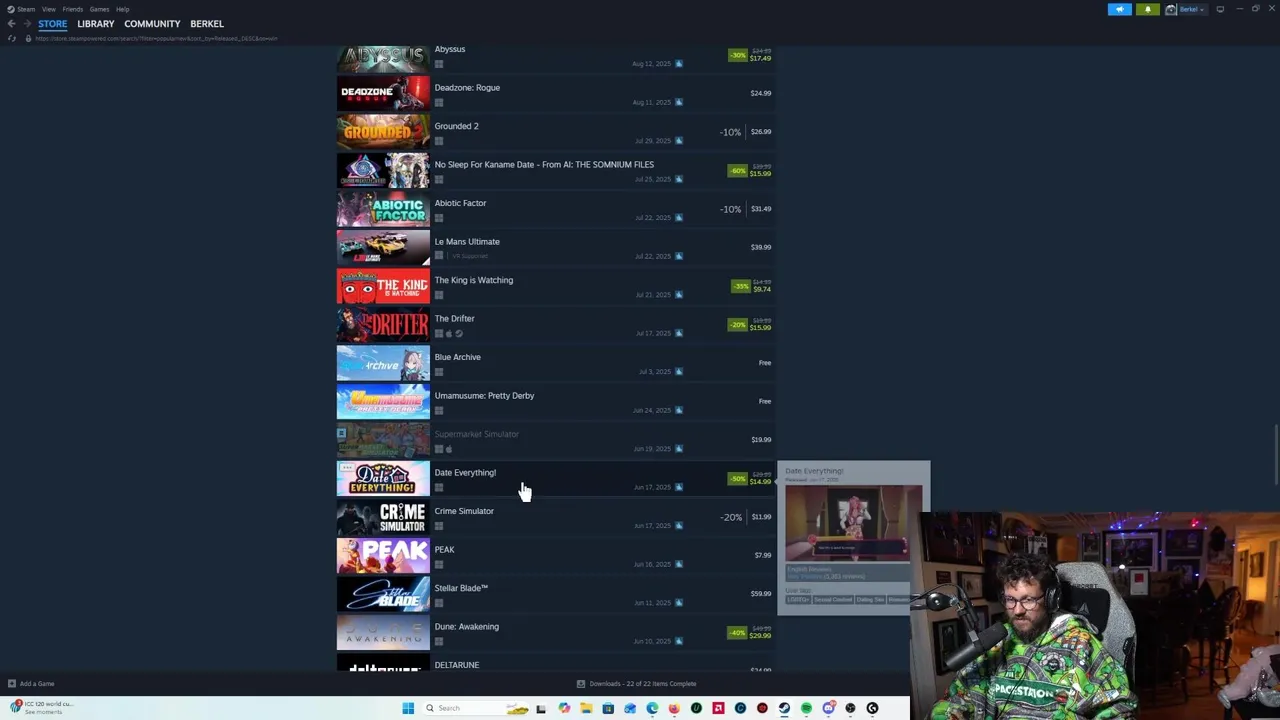Image resolution: width=1280 pixels, height=720 pixels.
Task: Open the View menu
Action: 48,9
